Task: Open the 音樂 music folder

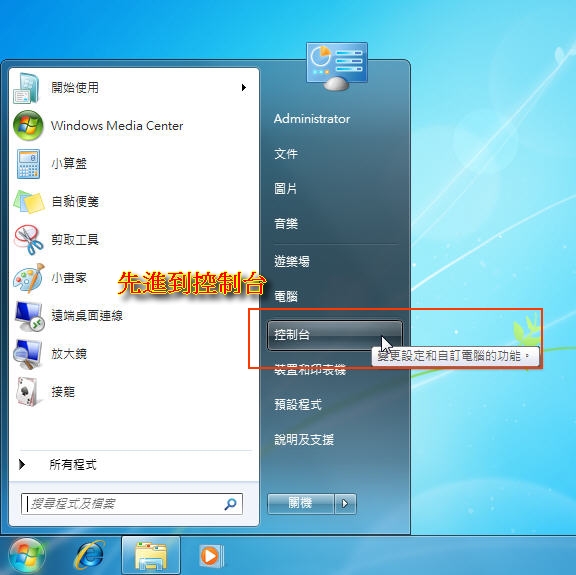Action: 286,224
